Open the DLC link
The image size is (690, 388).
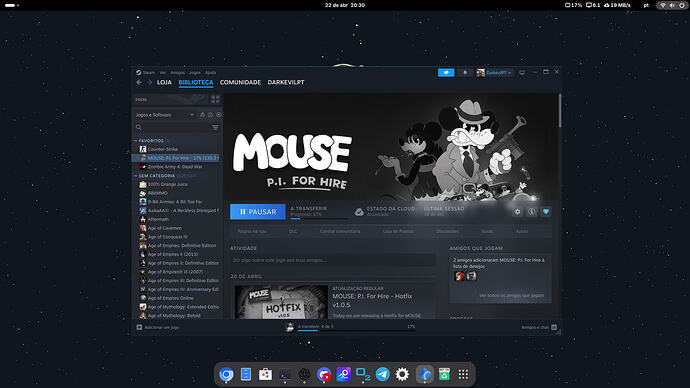[x=293, y=231]
